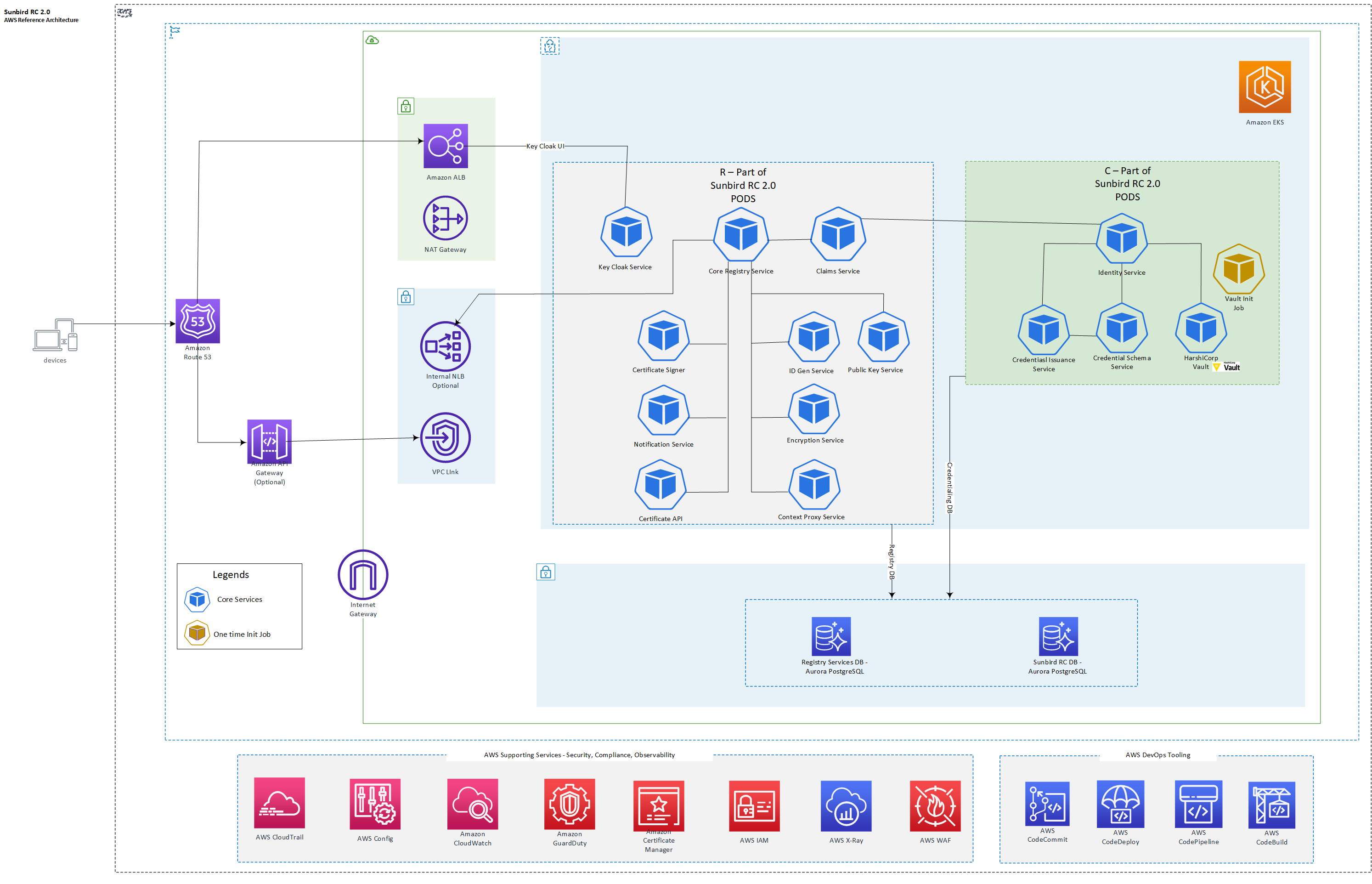Select the Key Cloak Service pod
The height and width of the screenshot is (884, 1372).
click(626, 232)
